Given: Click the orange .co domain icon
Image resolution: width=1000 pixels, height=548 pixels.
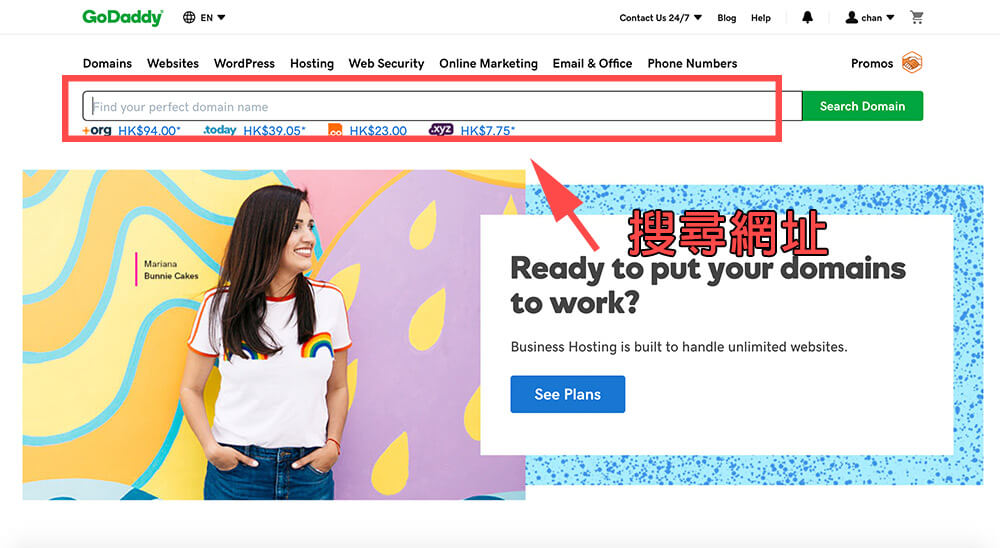Looking at the screenshot, I should 335,131.
